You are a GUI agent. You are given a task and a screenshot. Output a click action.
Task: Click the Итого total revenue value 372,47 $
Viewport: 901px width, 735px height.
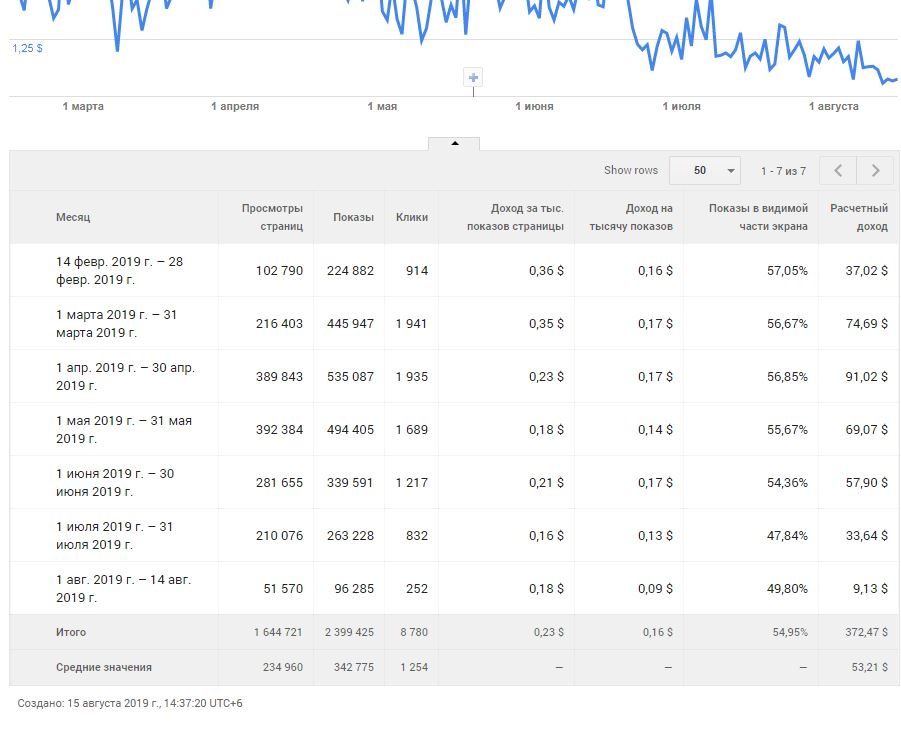[x=865, y=633]
